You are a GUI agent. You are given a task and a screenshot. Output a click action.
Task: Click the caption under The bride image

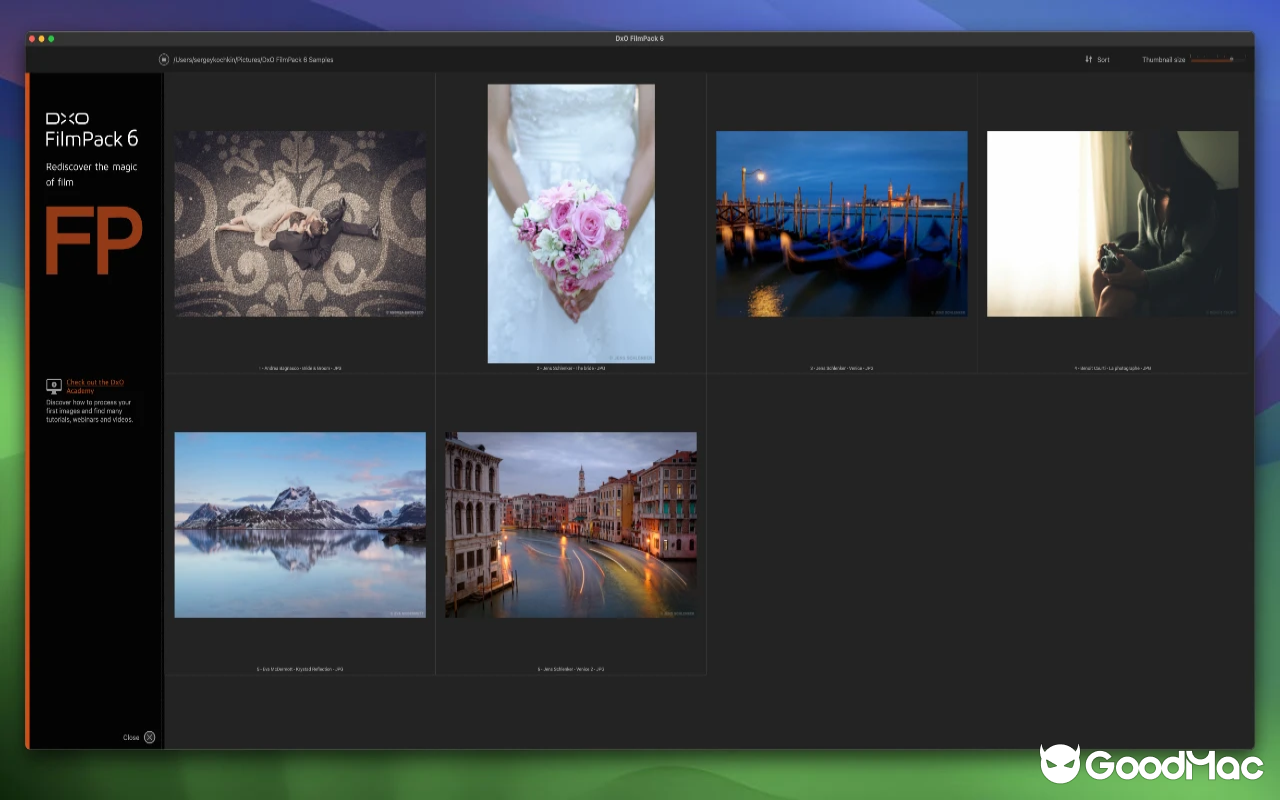point(571,367)
